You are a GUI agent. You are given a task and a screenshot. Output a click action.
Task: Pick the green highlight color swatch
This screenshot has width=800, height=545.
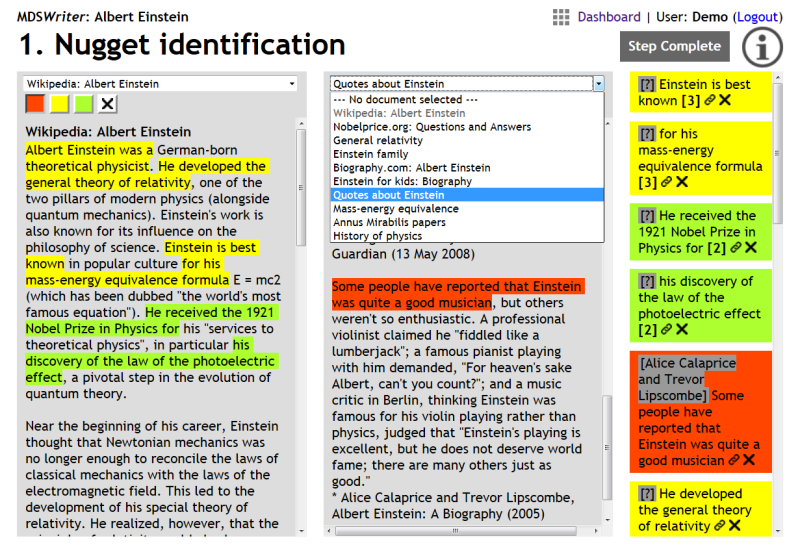pyautogui.click(x=84, y=104)
